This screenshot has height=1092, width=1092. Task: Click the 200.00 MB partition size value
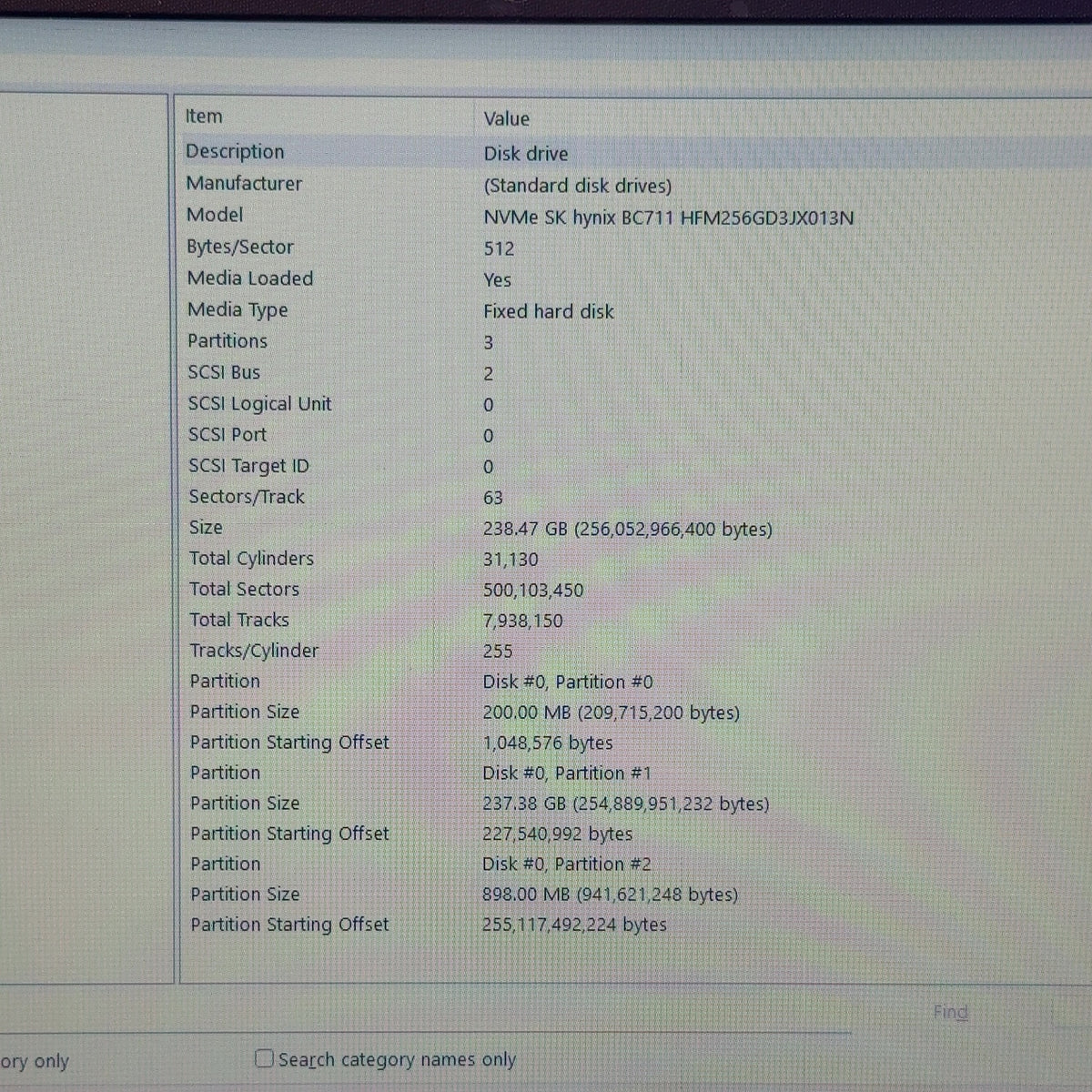611,713
